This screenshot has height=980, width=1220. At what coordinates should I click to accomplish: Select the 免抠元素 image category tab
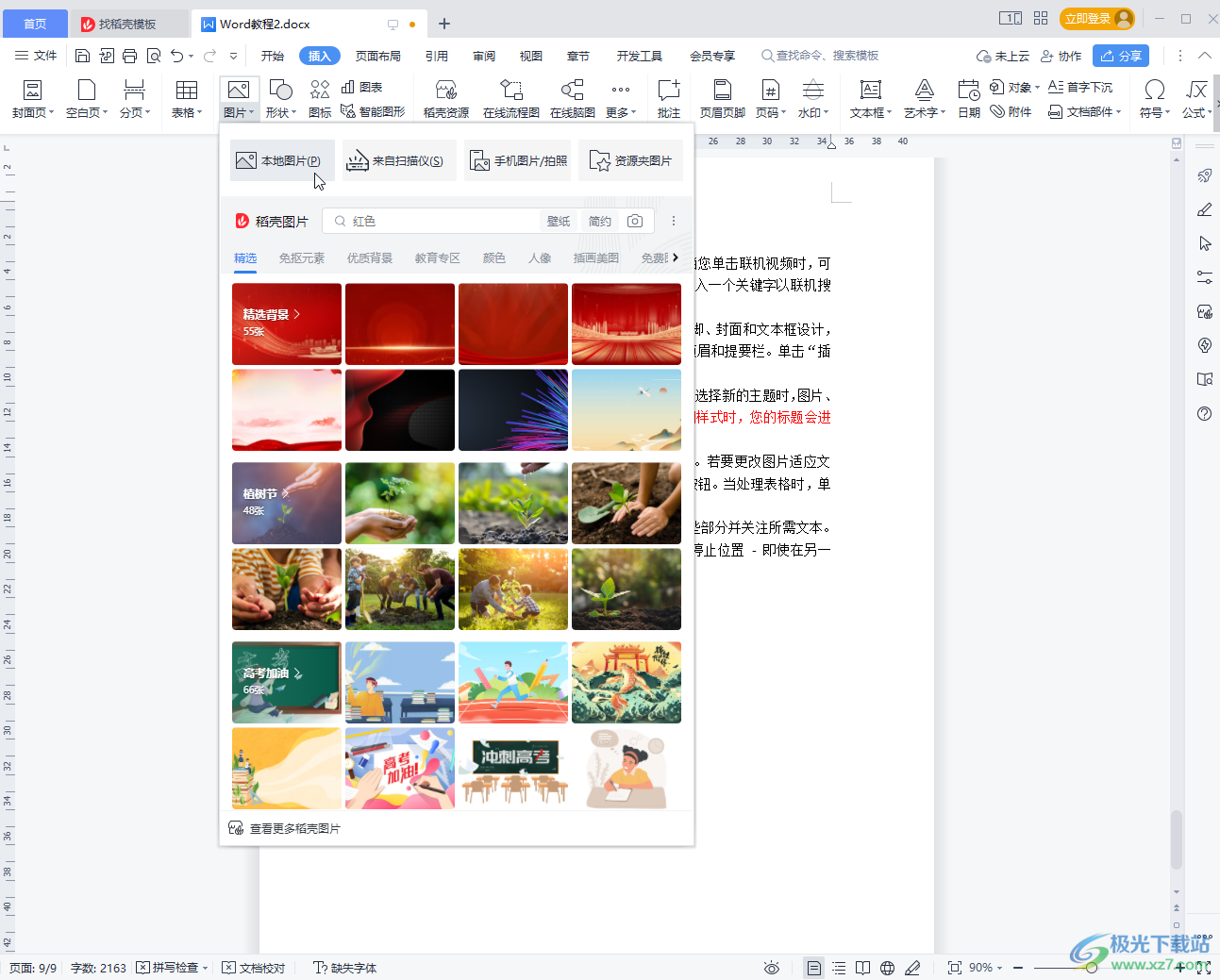click(302, 257)
